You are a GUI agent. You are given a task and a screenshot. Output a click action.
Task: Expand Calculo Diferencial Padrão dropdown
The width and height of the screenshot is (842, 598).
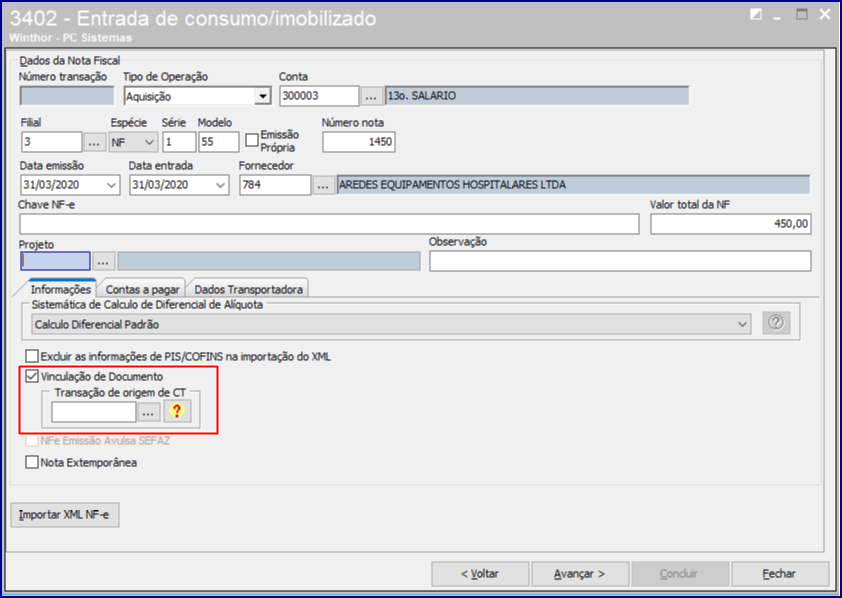[742, 324]
